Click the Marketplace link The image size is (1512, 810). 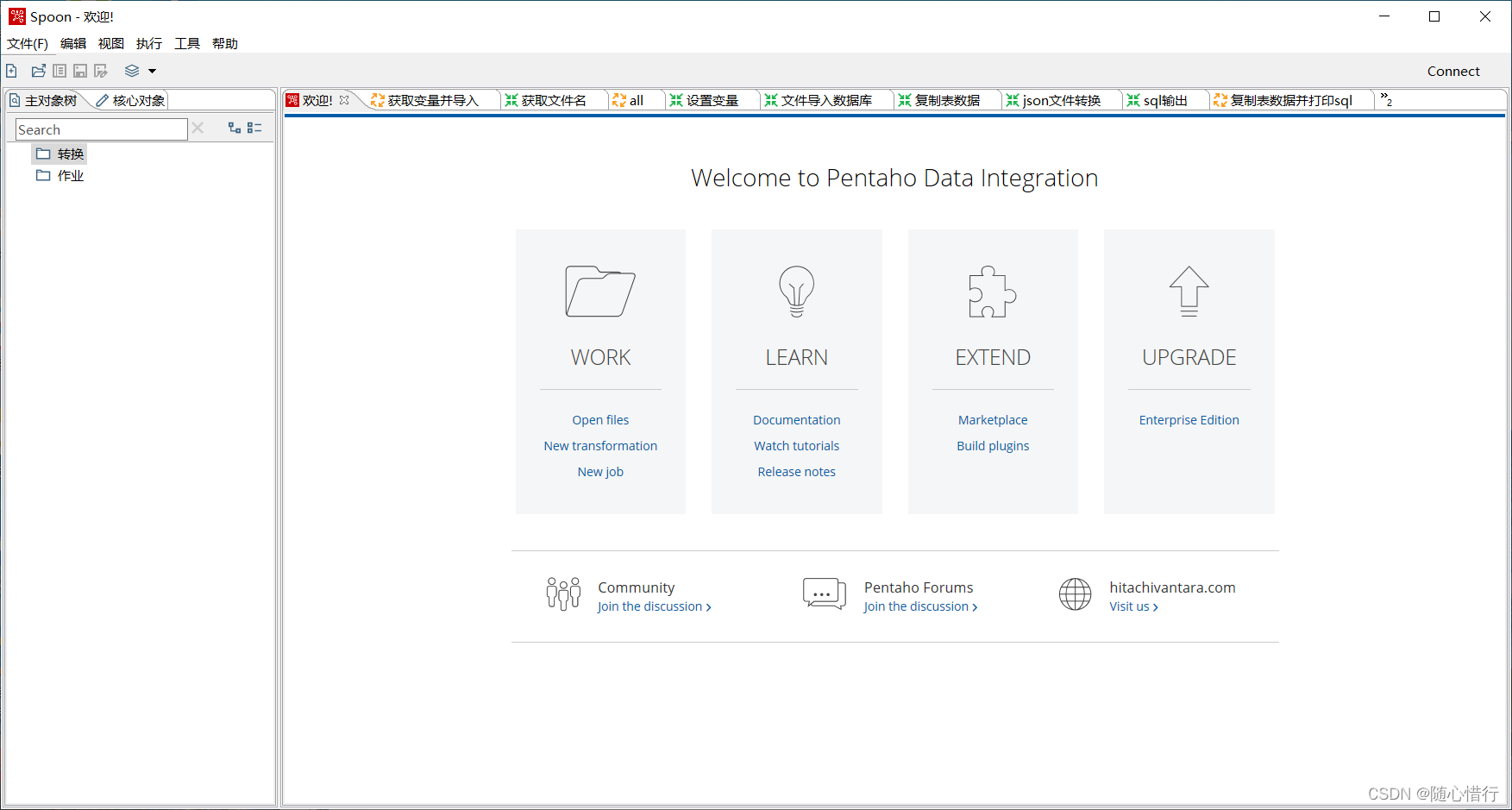pos(993,420)
